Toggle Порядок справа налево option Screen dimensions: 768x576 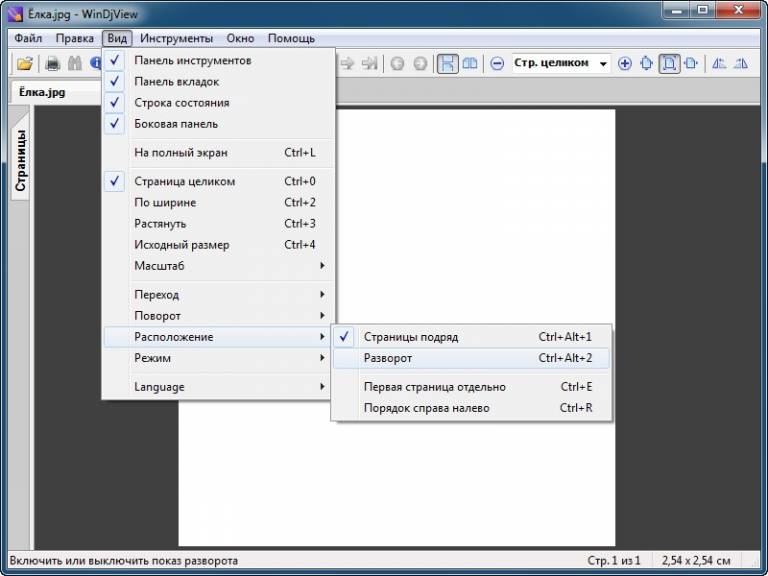coord(471,408)
